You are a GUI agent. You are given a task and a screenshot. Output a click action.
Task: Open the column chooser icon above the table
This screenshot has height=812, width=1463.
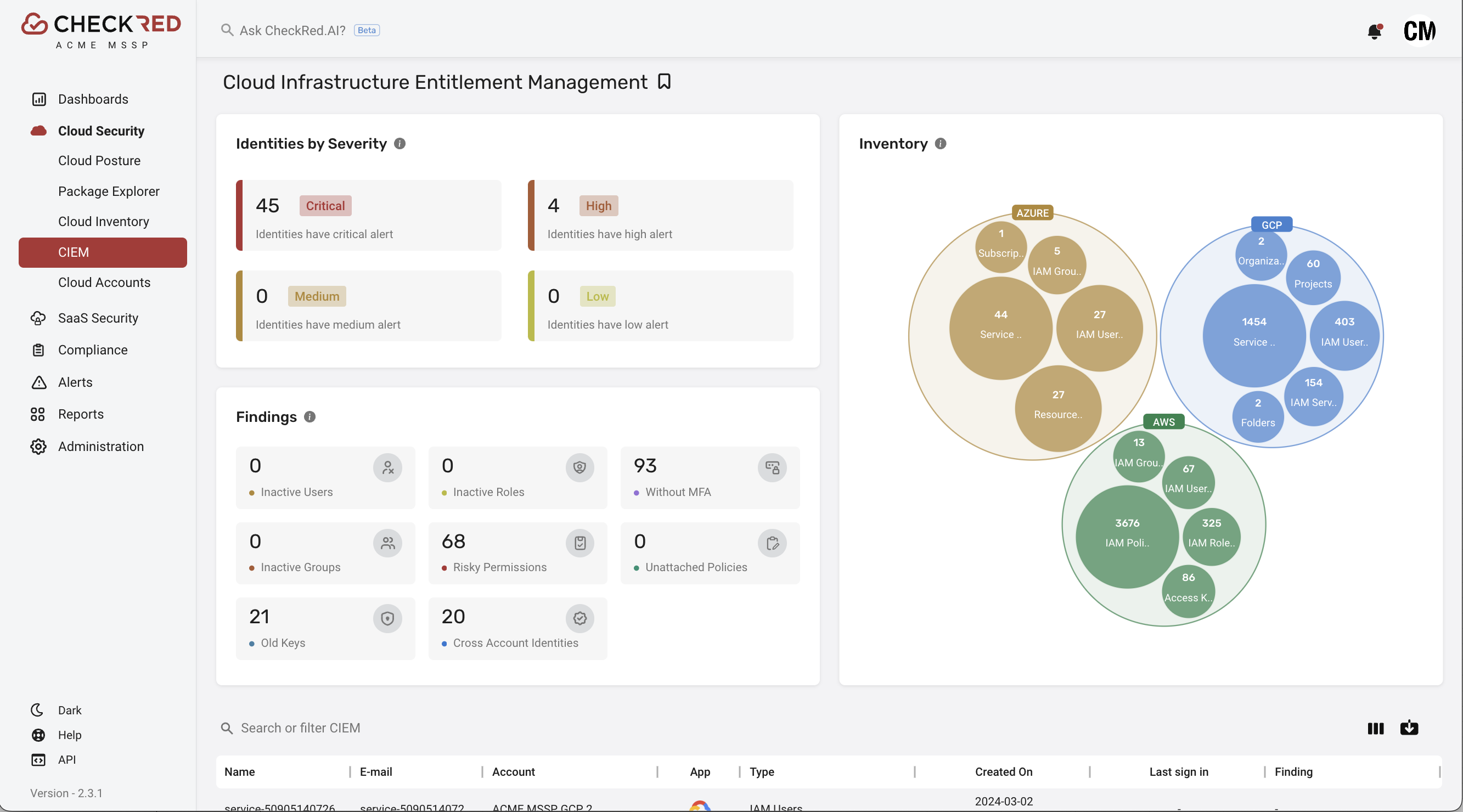click(1375, 728)
